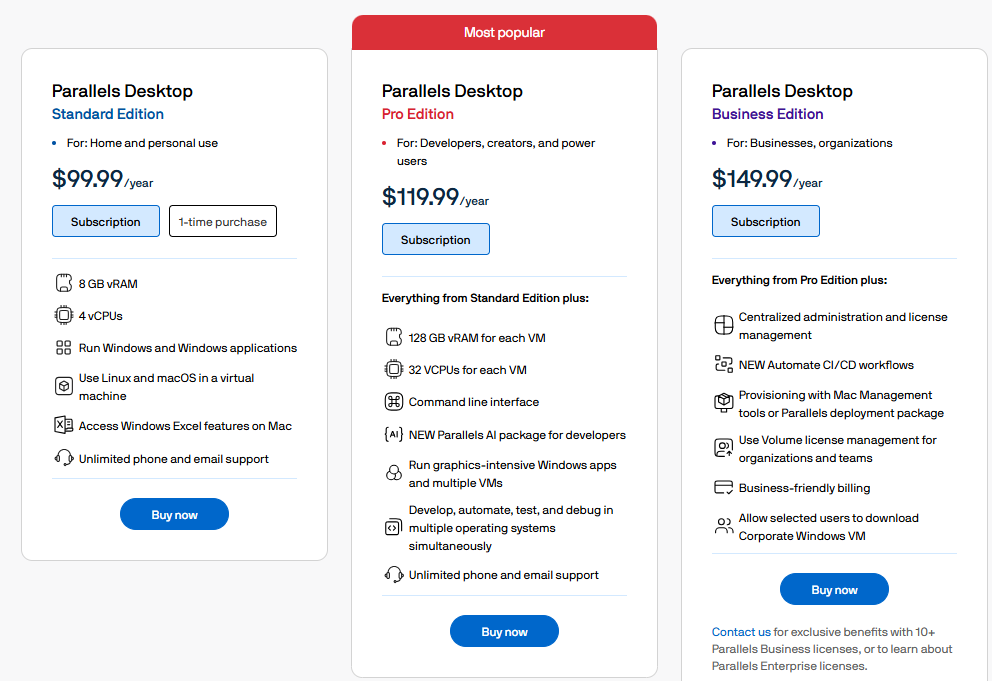Viewport: 992px width, 681px height.
Task: Buy now the Standard Edition
Action: click(x=175, y=514)
